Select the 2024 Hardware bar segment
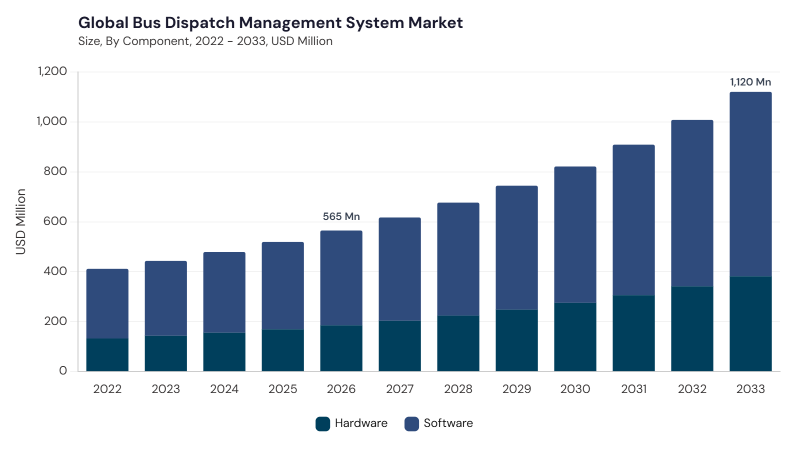The width and height of the screenshot is (800, 450). coord(224,352)
